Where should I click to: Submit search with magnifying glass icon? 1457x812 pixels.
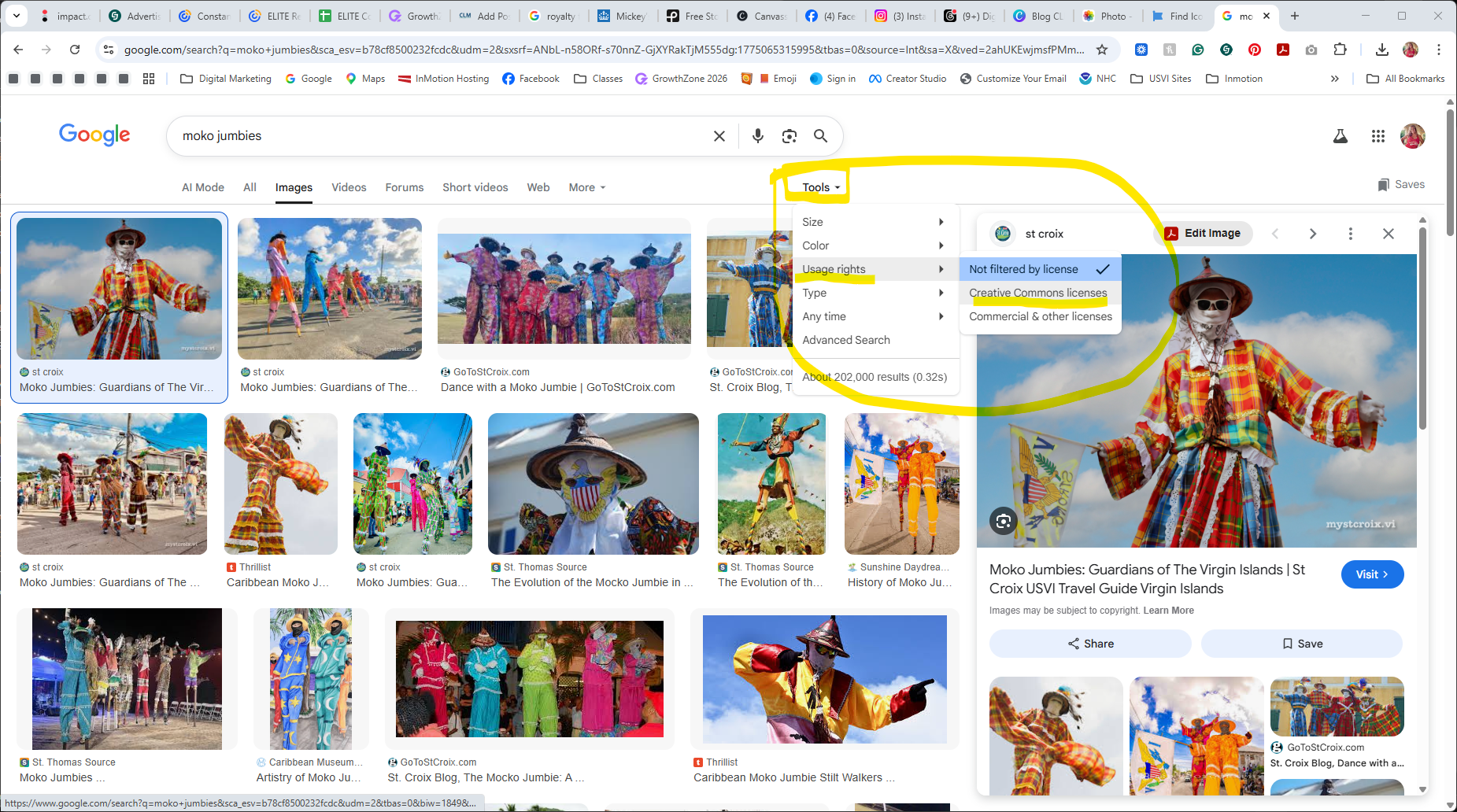[x=820, y=136]
